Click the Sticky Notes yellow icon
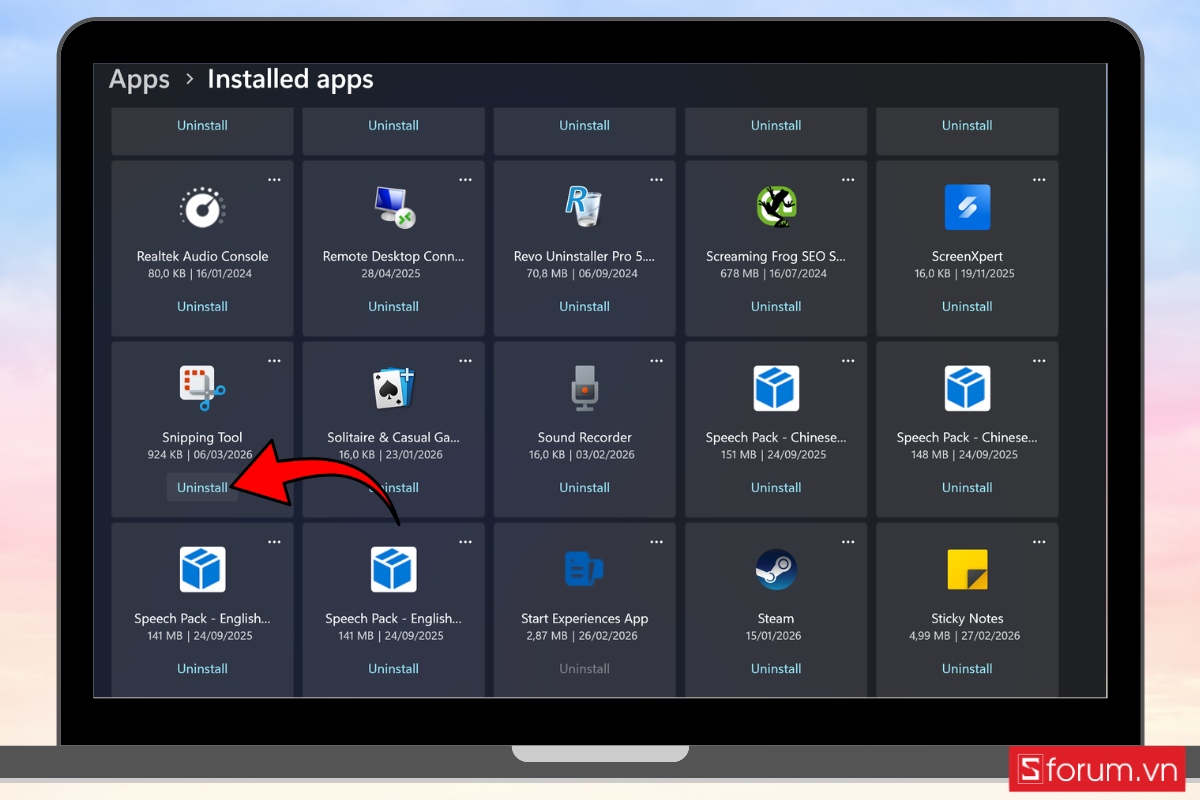 click(x=967, y=569)
